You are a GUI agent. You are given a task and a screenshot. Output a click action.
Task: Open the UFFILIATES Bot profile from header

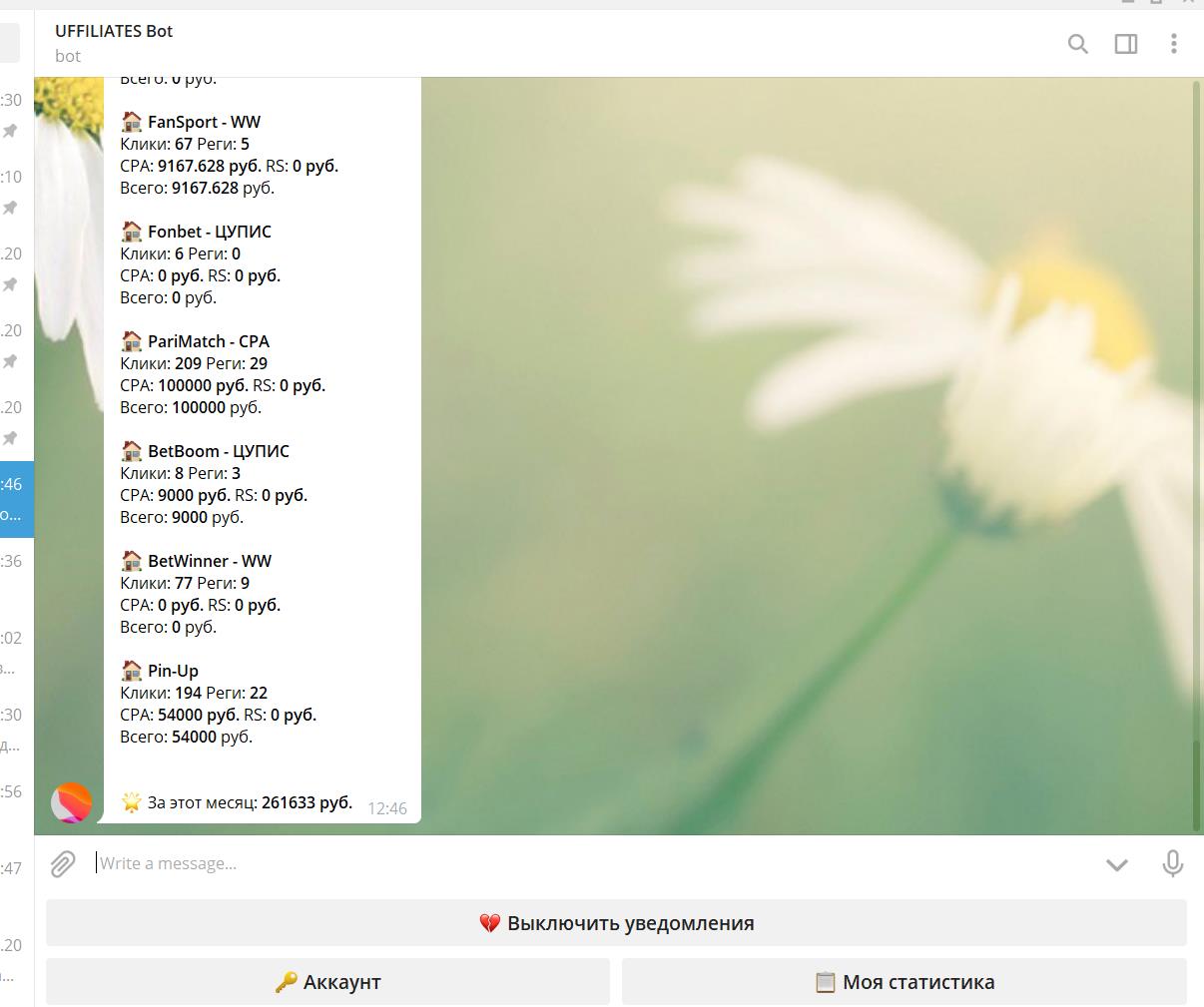(x=114, y=32)
